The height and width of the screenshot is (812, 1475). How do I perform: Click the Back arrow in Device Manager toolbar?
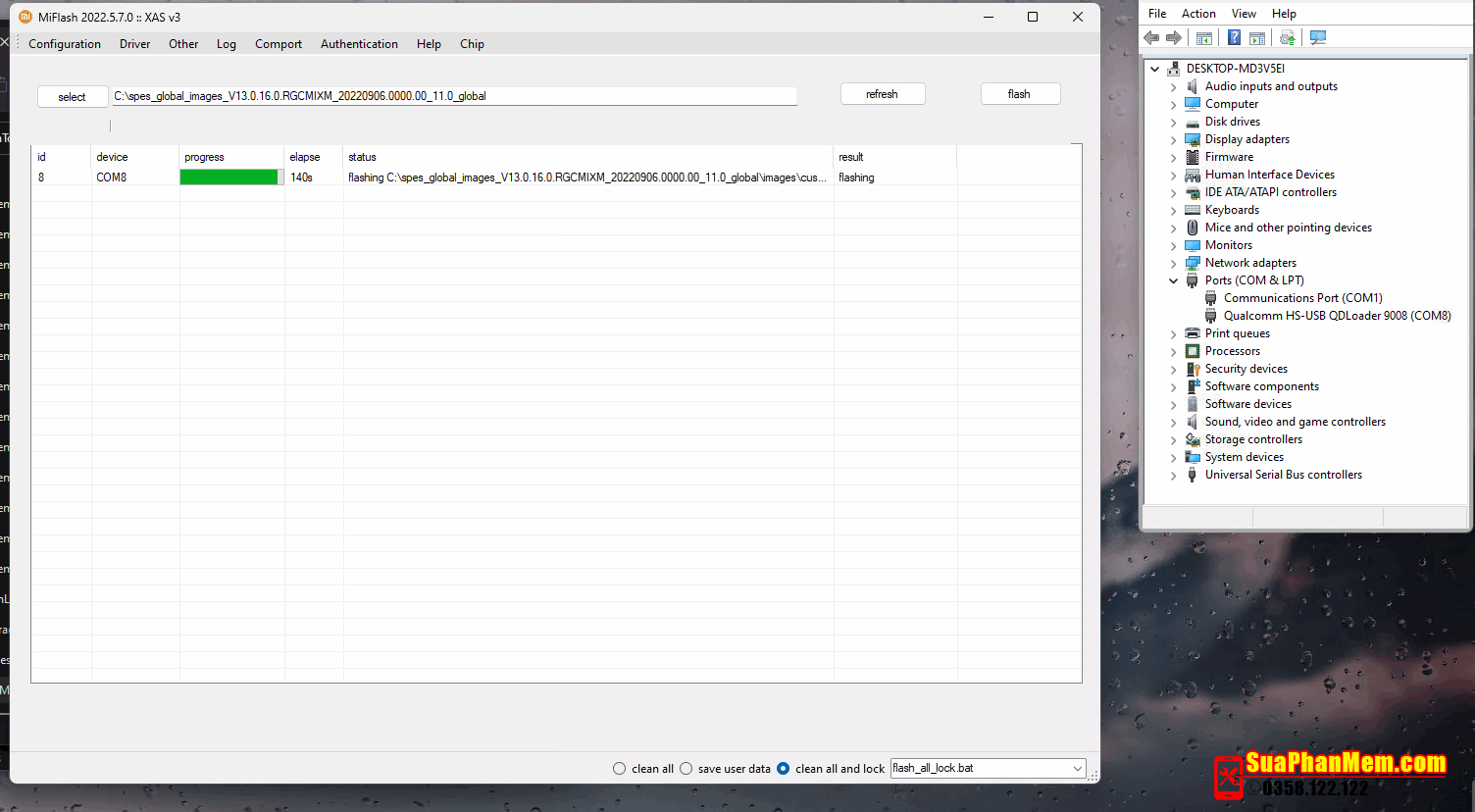tap(1151, 38)
